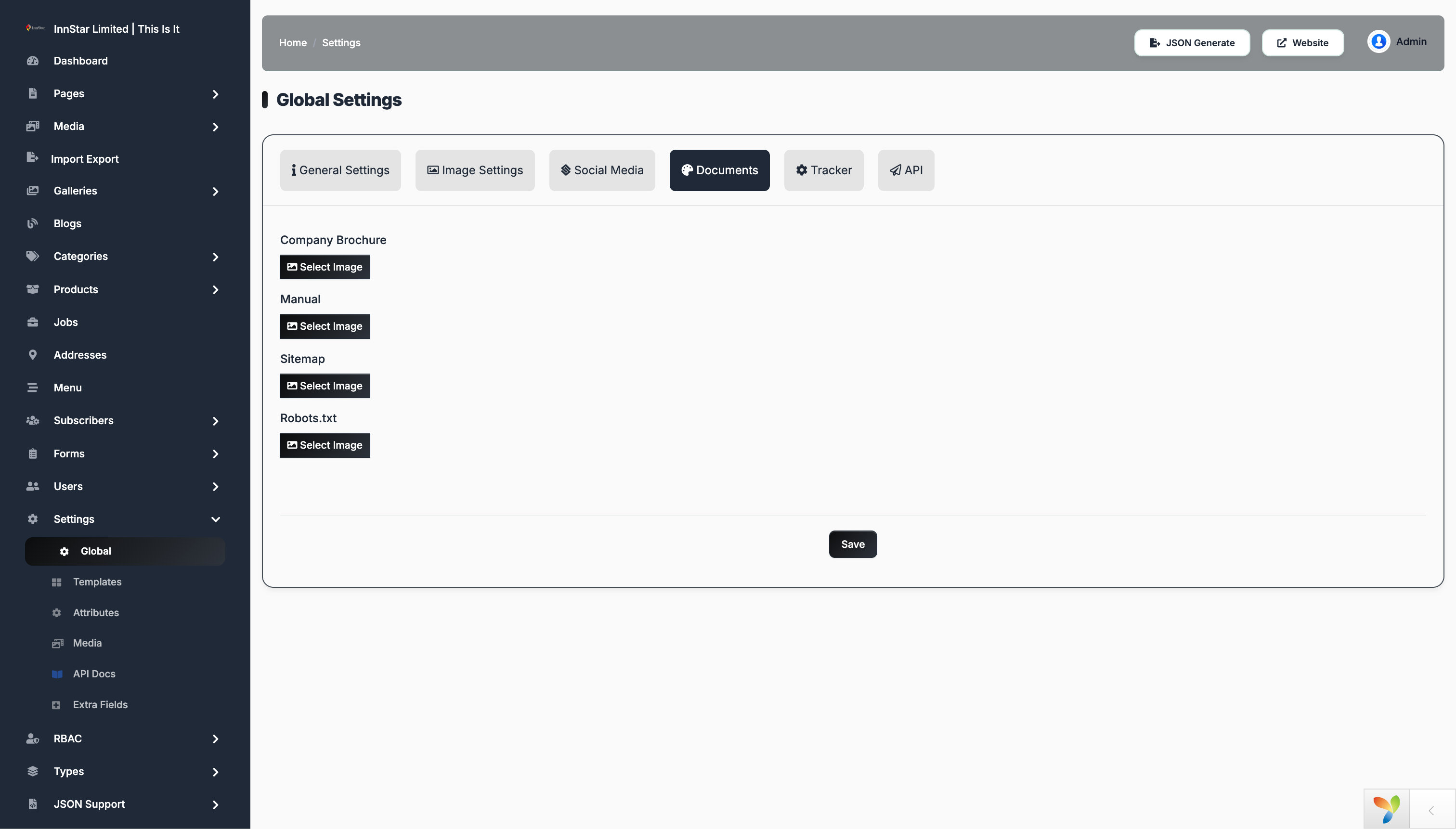1456x829 pixels.
Task: Open the Website button
Action: click(1302, 43)
